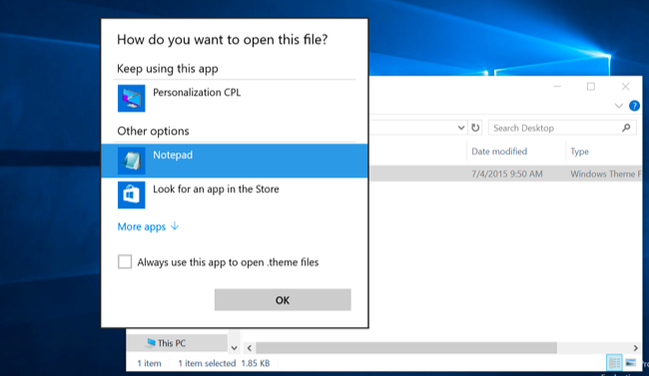
Task: Click the Windows Theme file type cell
Action: [x=606, y=174]
